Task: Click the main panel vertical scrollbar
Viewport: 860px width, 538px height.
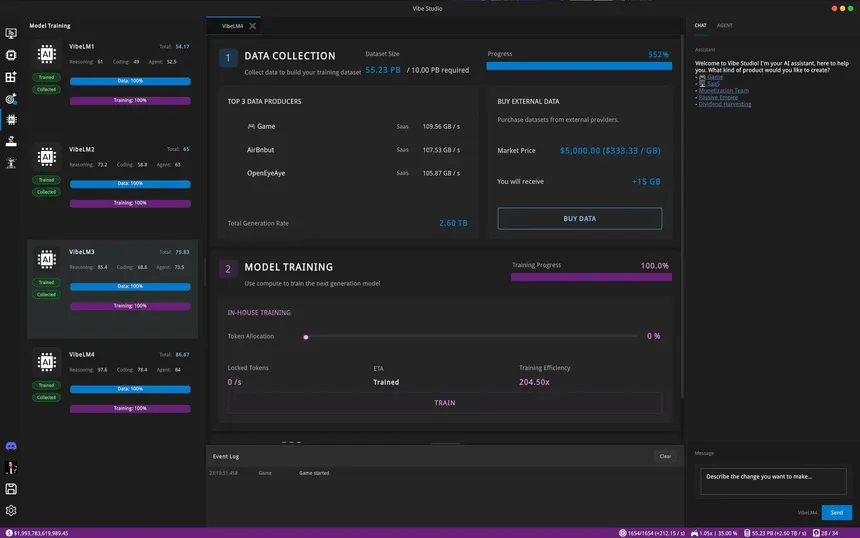Action: click(x=682, y=217)
